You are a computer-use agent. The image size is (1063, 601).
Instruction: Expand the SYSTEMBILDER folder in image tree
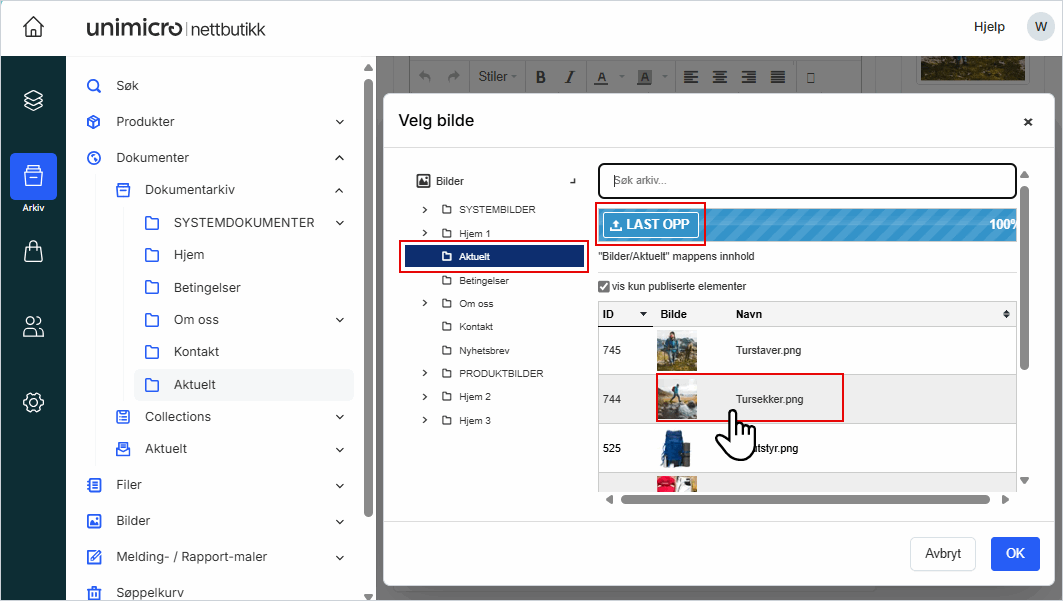pyautogui.click(x=424, y=210)
